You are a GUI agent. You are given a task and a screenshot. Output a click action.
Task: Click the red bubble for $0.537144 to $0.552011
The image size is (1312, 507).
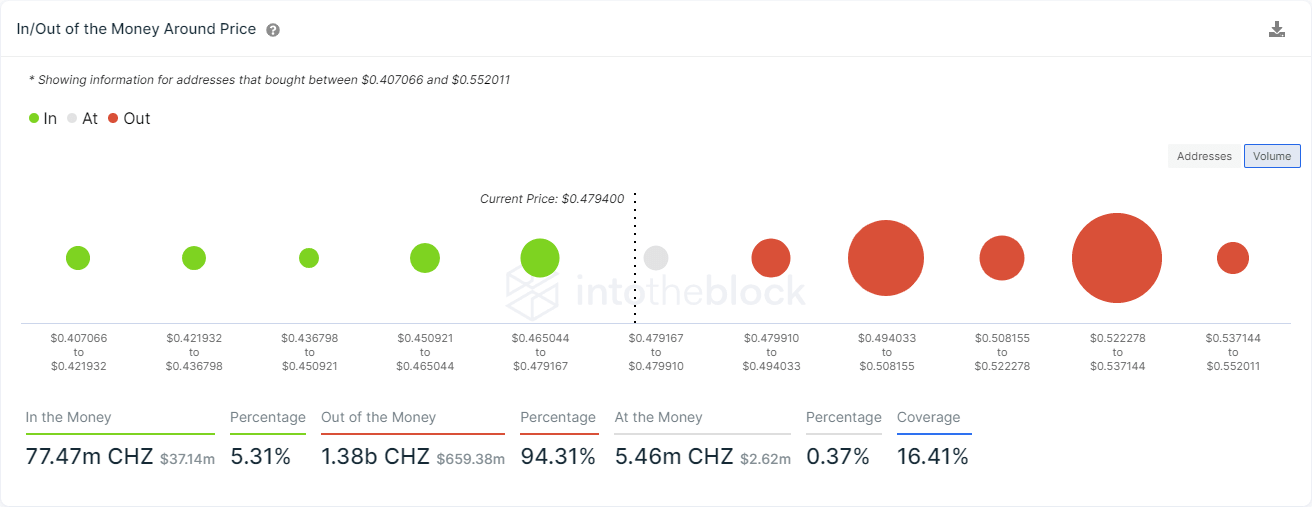pos(1233,258)
